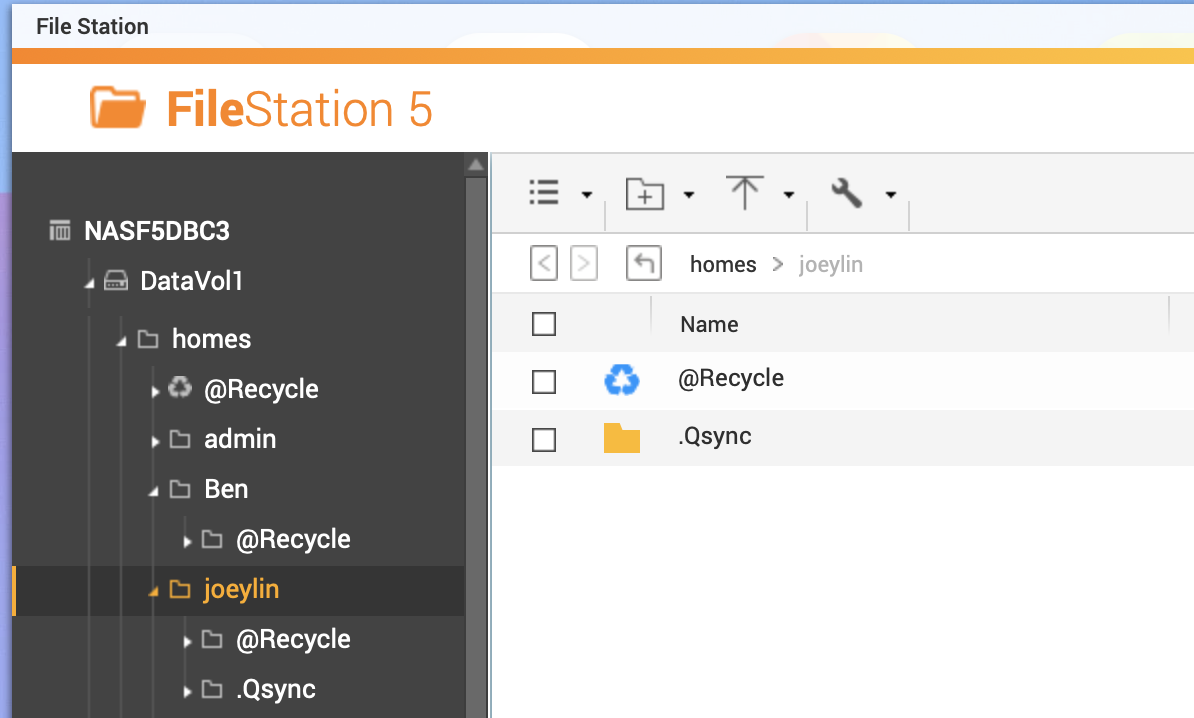1194x718 pixels.
Task: Collapse the homes folder in the tree
Action: pos(123,339)
